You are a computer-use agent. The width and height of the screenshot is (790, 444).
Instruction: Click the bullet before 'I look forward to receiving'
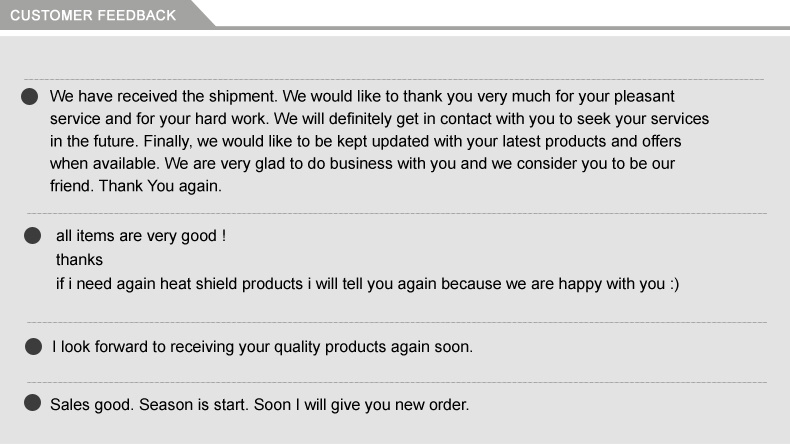(33, 346)
